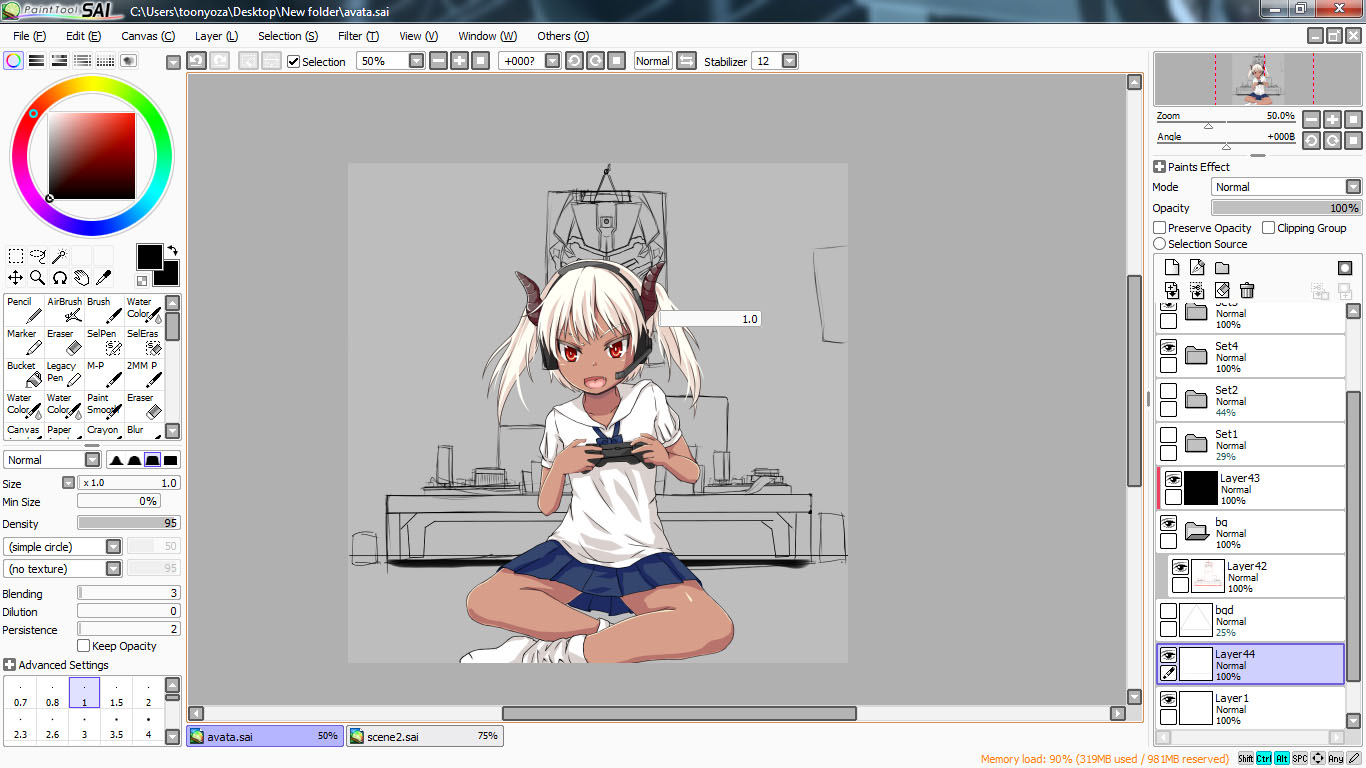The height and width of the screenshot is (768, 1366).
Task: Click the navigator preview thumbnail
Action: (1258, 80)
